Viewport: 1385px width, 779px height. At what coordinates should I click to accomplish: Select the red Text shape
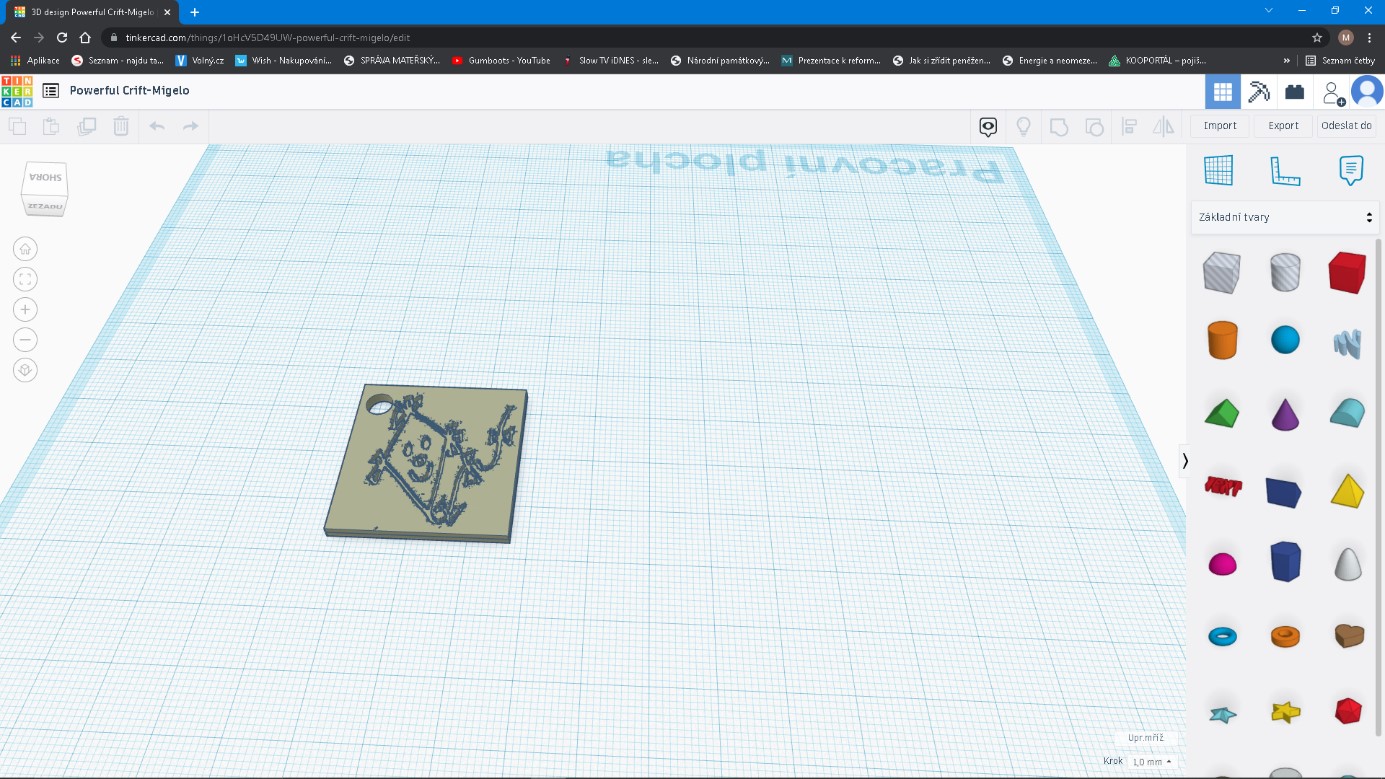[1222, 487]
